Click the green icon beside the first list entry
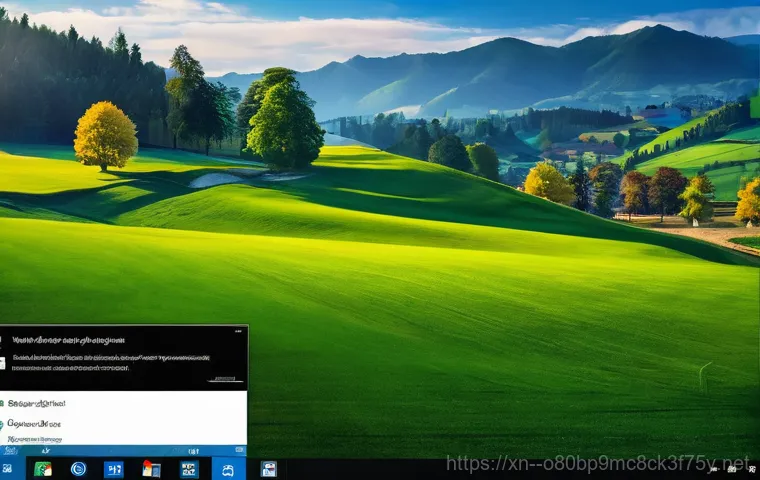This screenshot has height=480, width=760. [x=3, y=403]
